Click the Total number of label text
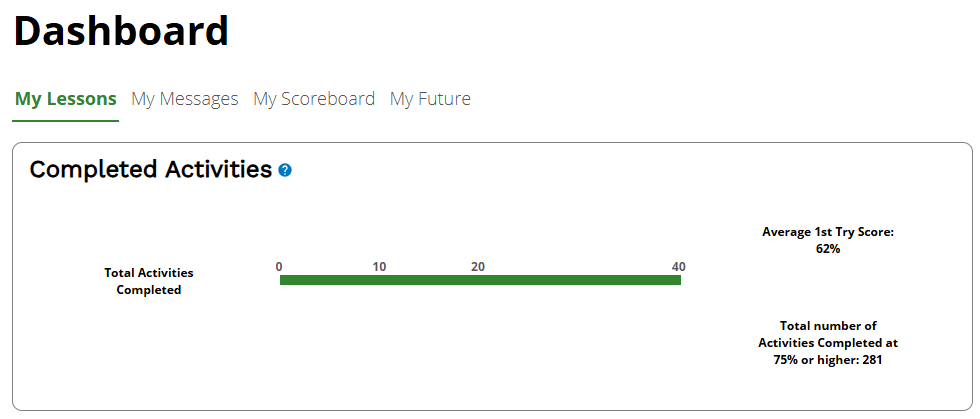This screenshot has height=419, width=980. pos(828,326)
